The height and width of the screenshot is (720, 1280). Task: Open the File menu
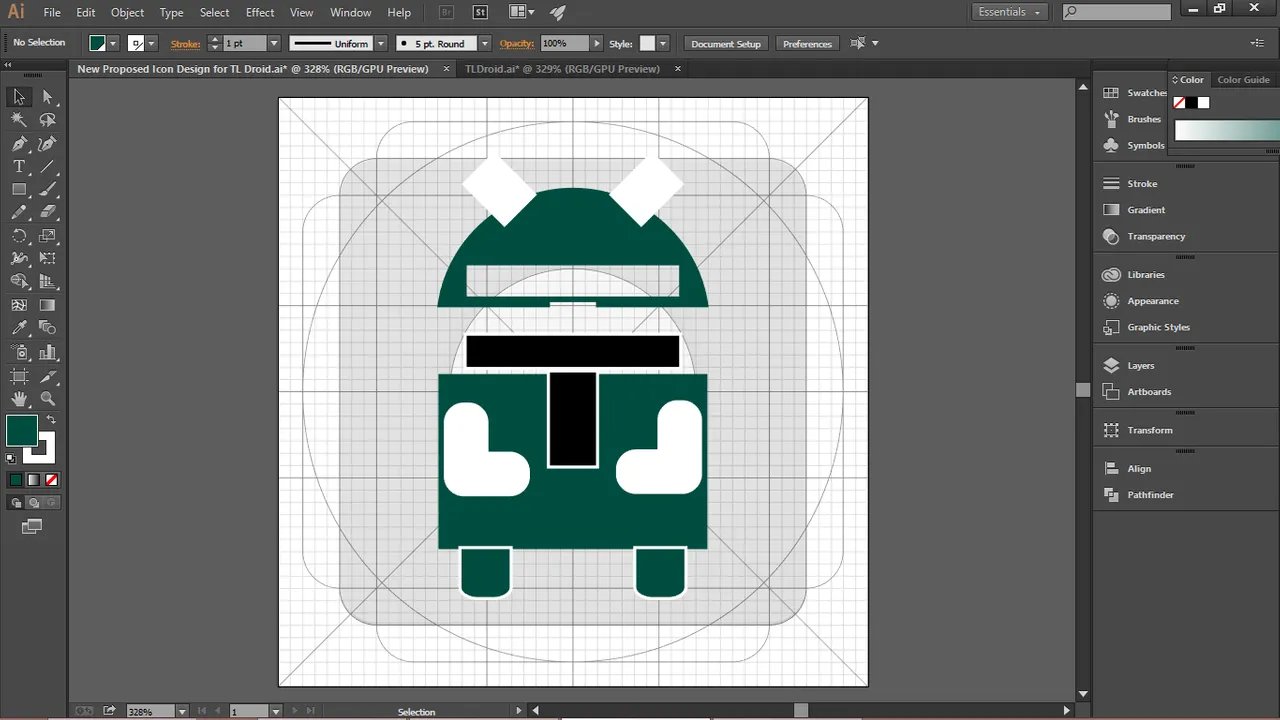pyautogui.click(x=52, y=12)
